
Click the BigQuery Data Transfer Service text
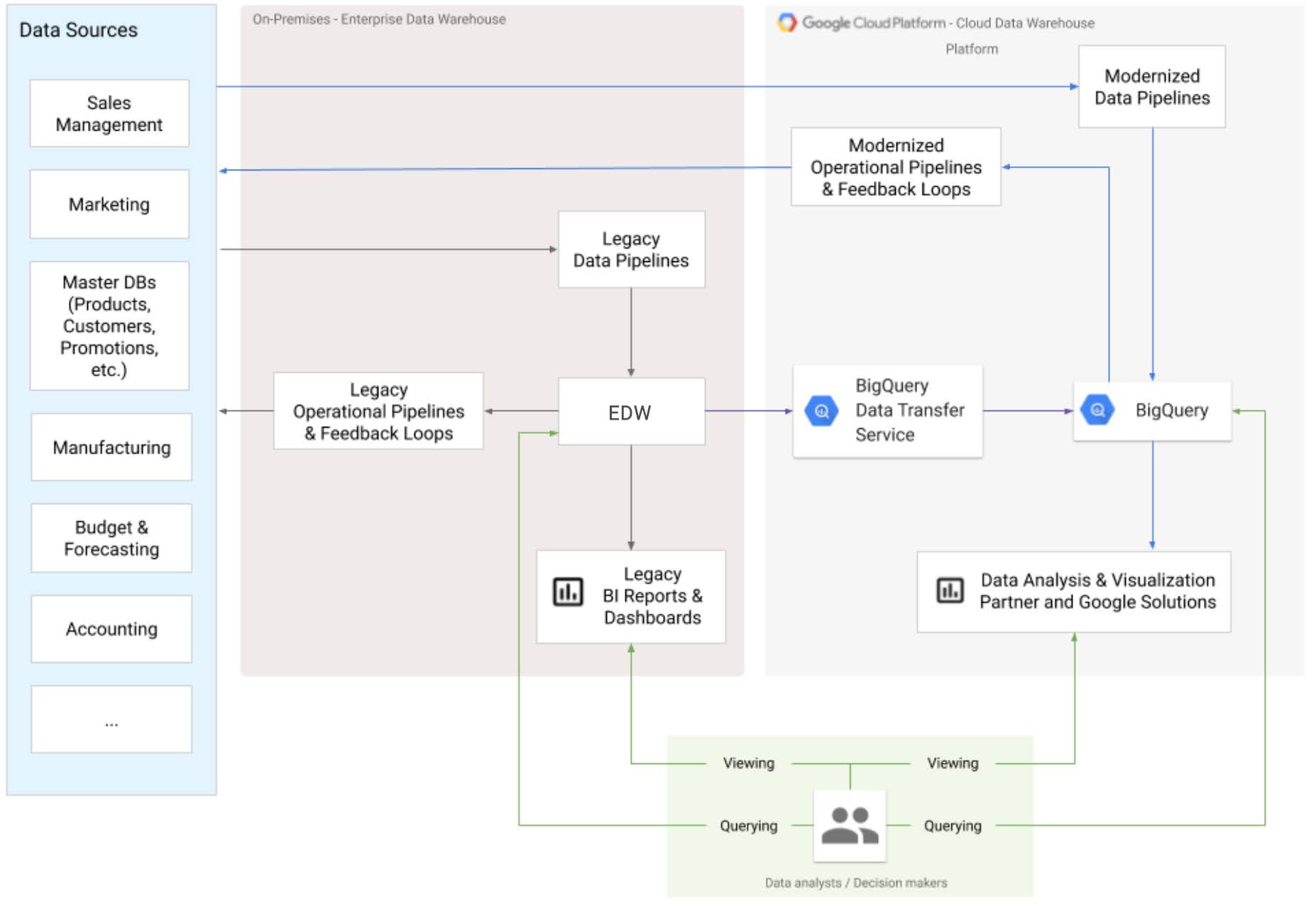(x=909, y=410)
